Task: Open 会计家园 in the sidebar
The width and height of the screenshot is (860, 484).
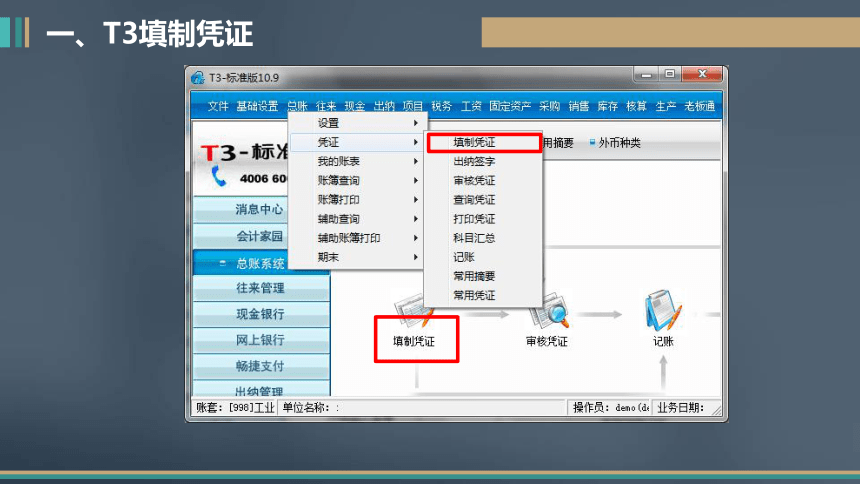Action: [241, 236]
